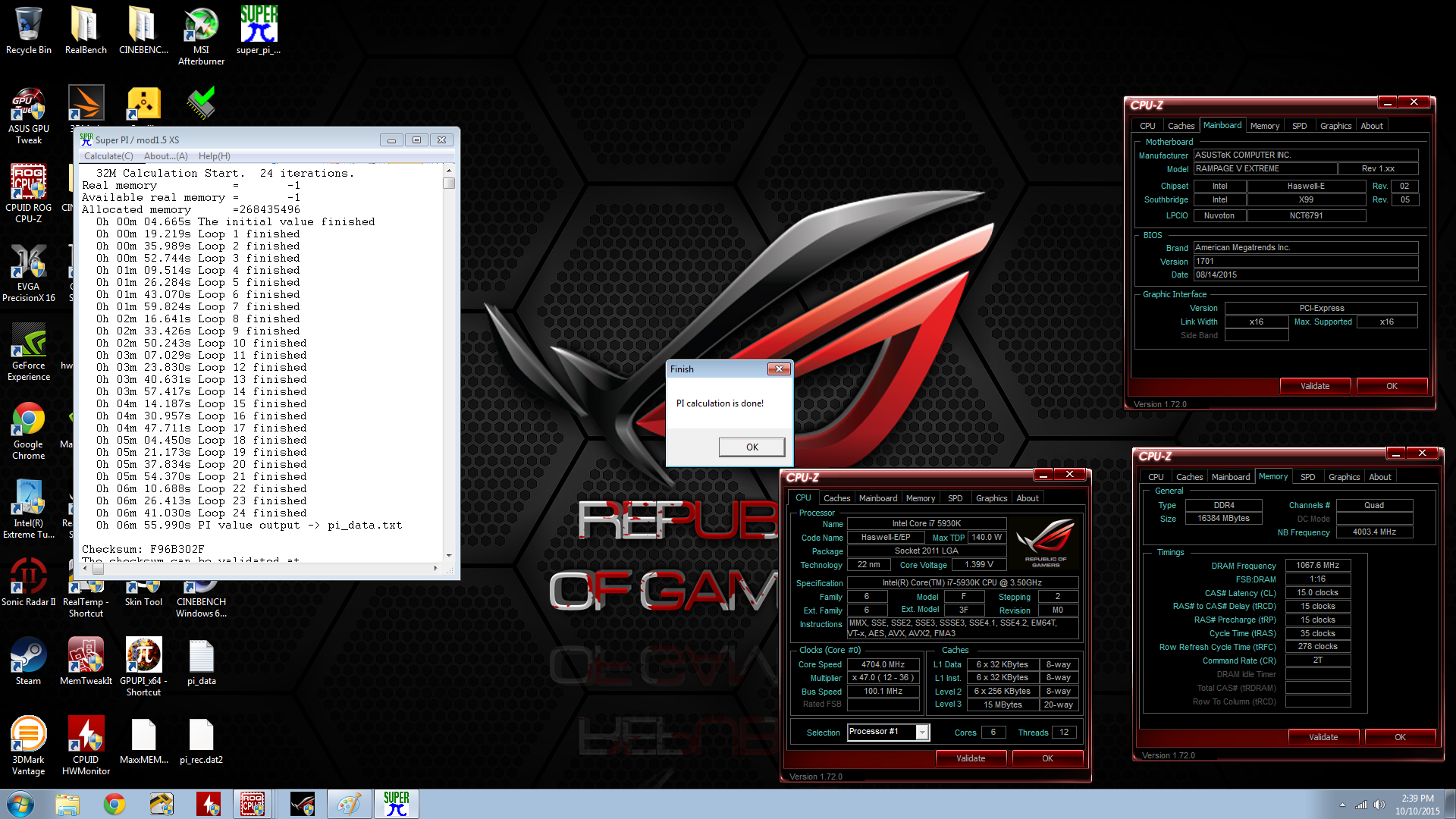Launch CPUID ROG CPU-Z shortcut

[29, 194]
